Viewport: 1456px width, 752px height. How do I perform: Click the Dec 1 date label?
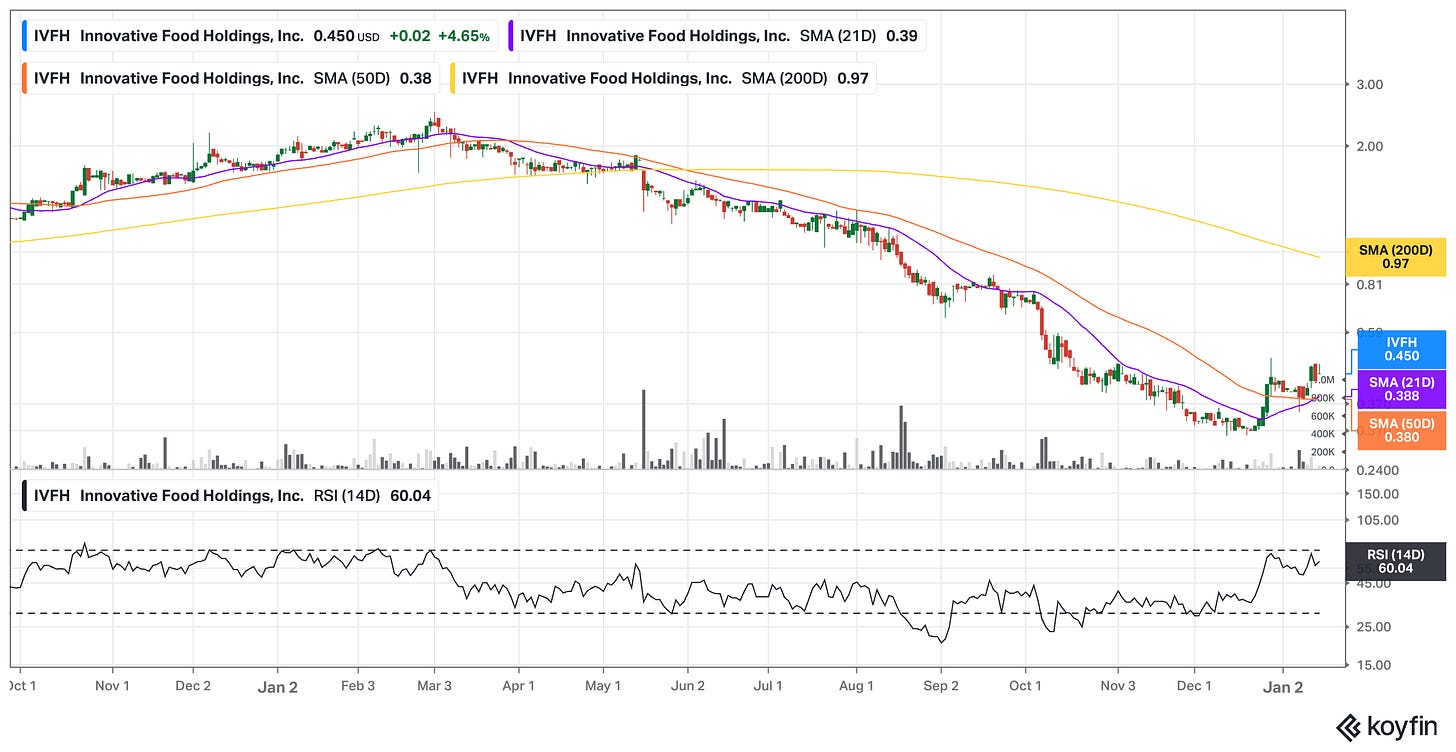coord(1196,686)
